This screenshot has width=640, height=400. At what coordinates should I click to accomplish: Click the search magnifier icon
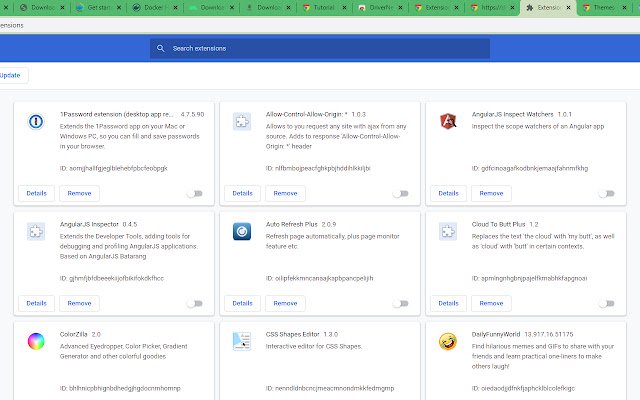[x=160, y=48]
